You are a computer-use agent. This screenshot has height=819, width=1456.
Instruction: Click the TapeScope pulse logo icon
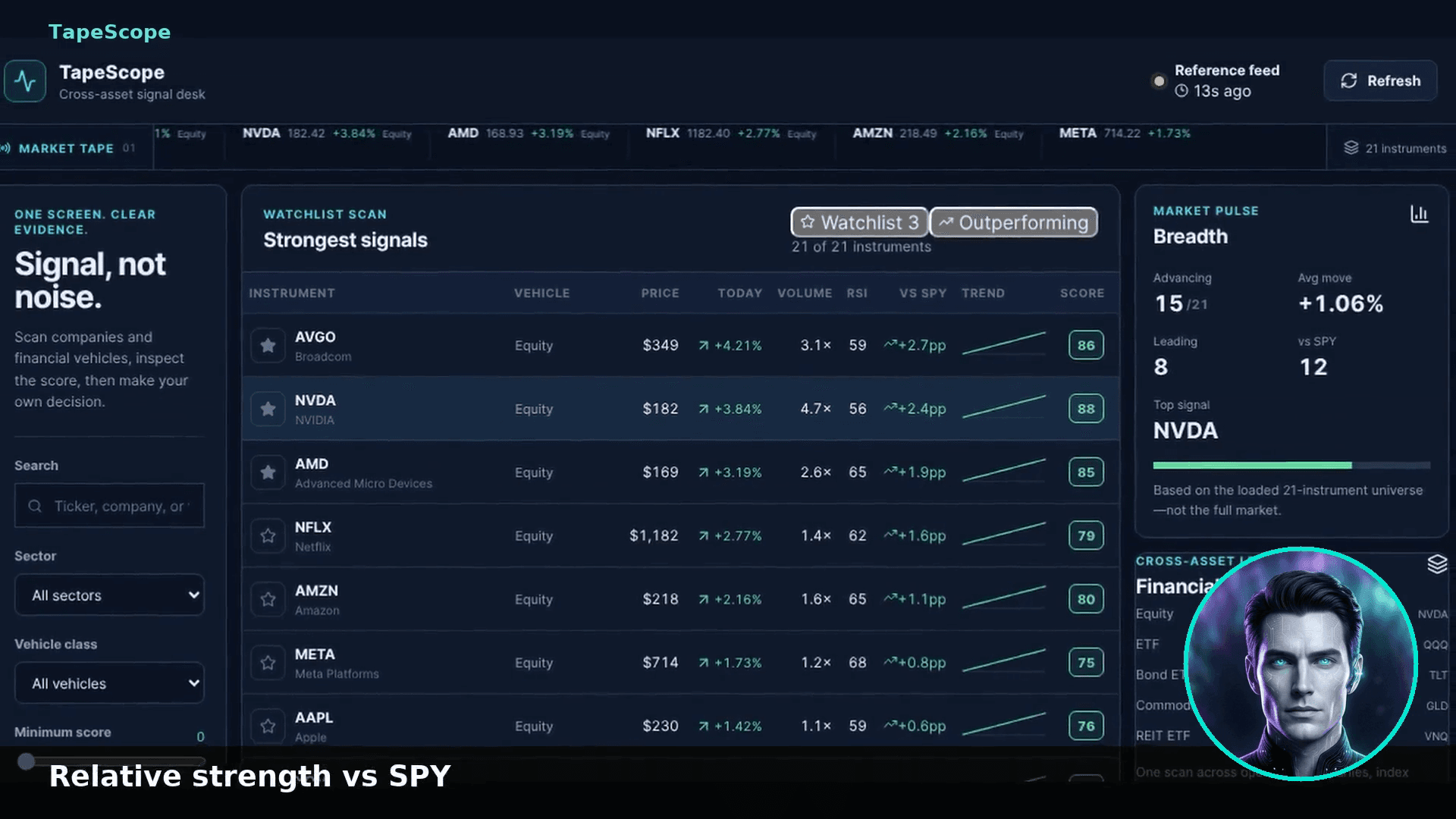click(x=25, y=81)
